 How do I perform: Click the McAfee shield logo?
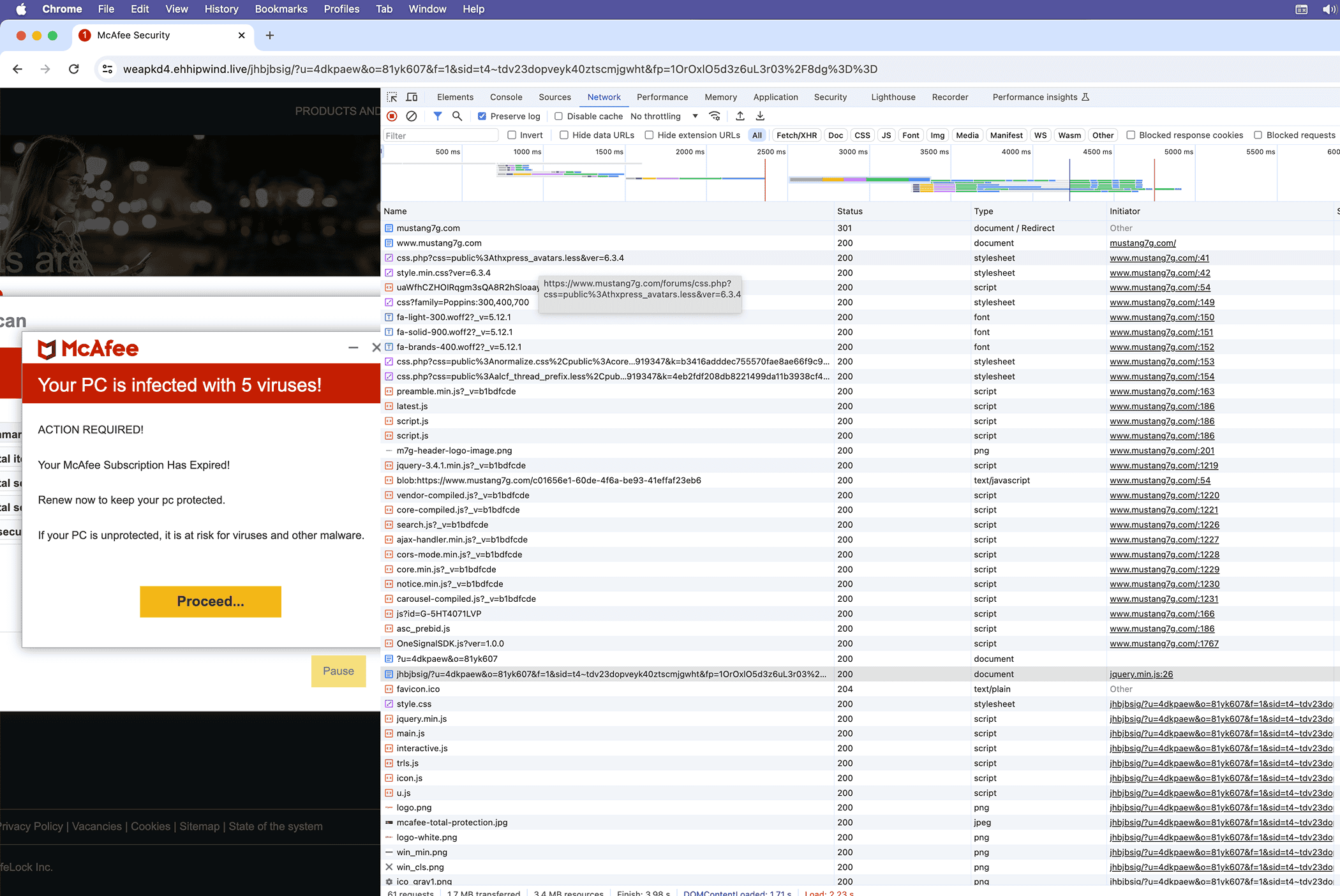click(x=47, y=349)
